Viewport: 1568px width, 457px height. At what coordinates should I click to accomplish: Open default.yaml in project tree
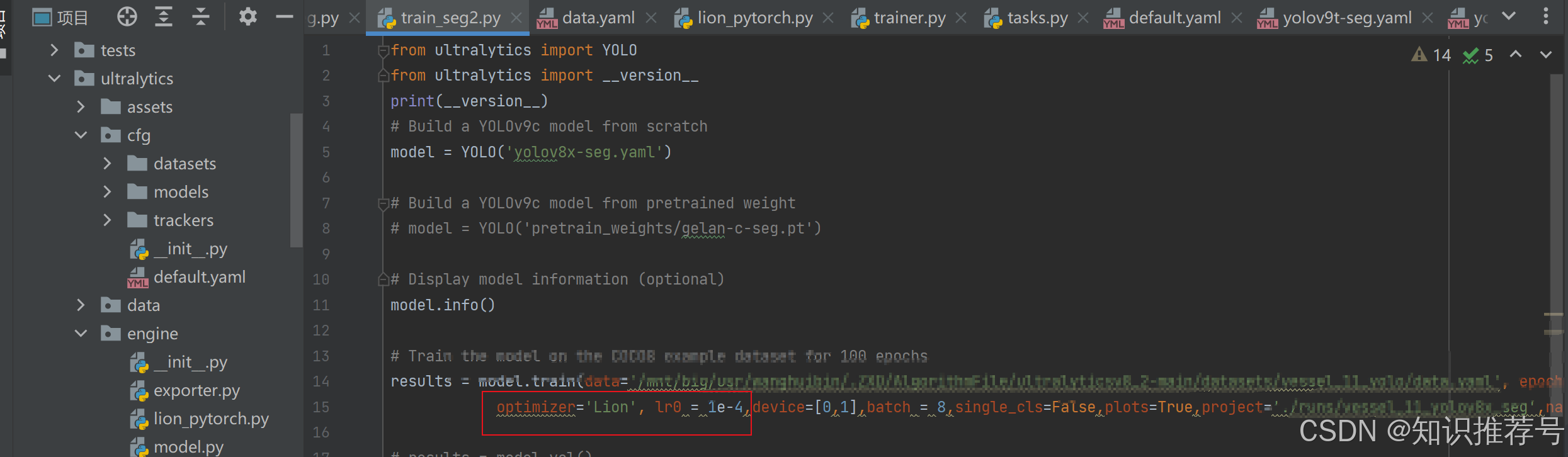pos(186,277)
